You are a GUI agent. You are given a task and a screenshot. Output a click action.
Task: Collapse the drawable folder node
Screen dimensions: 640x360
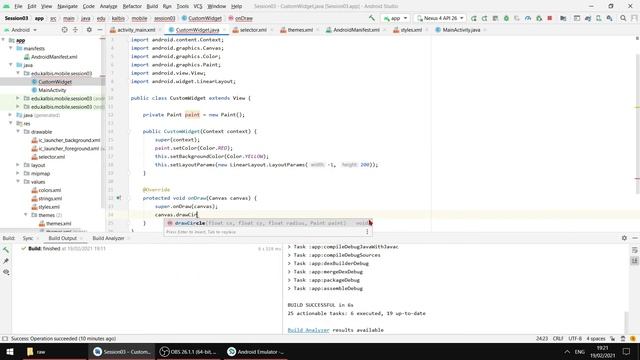pos(18,131)
